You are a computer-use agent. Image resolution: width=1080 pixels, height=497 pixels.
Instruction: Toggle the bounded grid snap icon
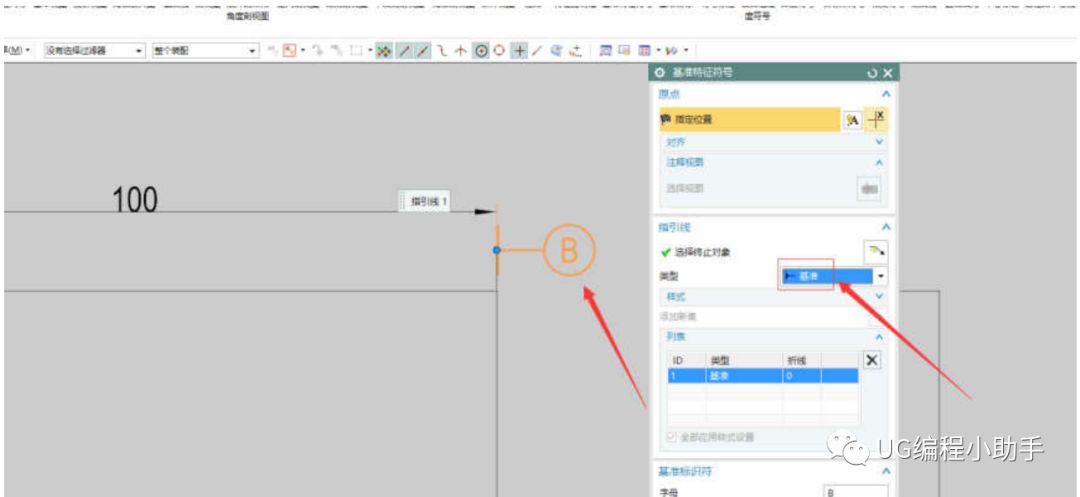coord(575,51)
